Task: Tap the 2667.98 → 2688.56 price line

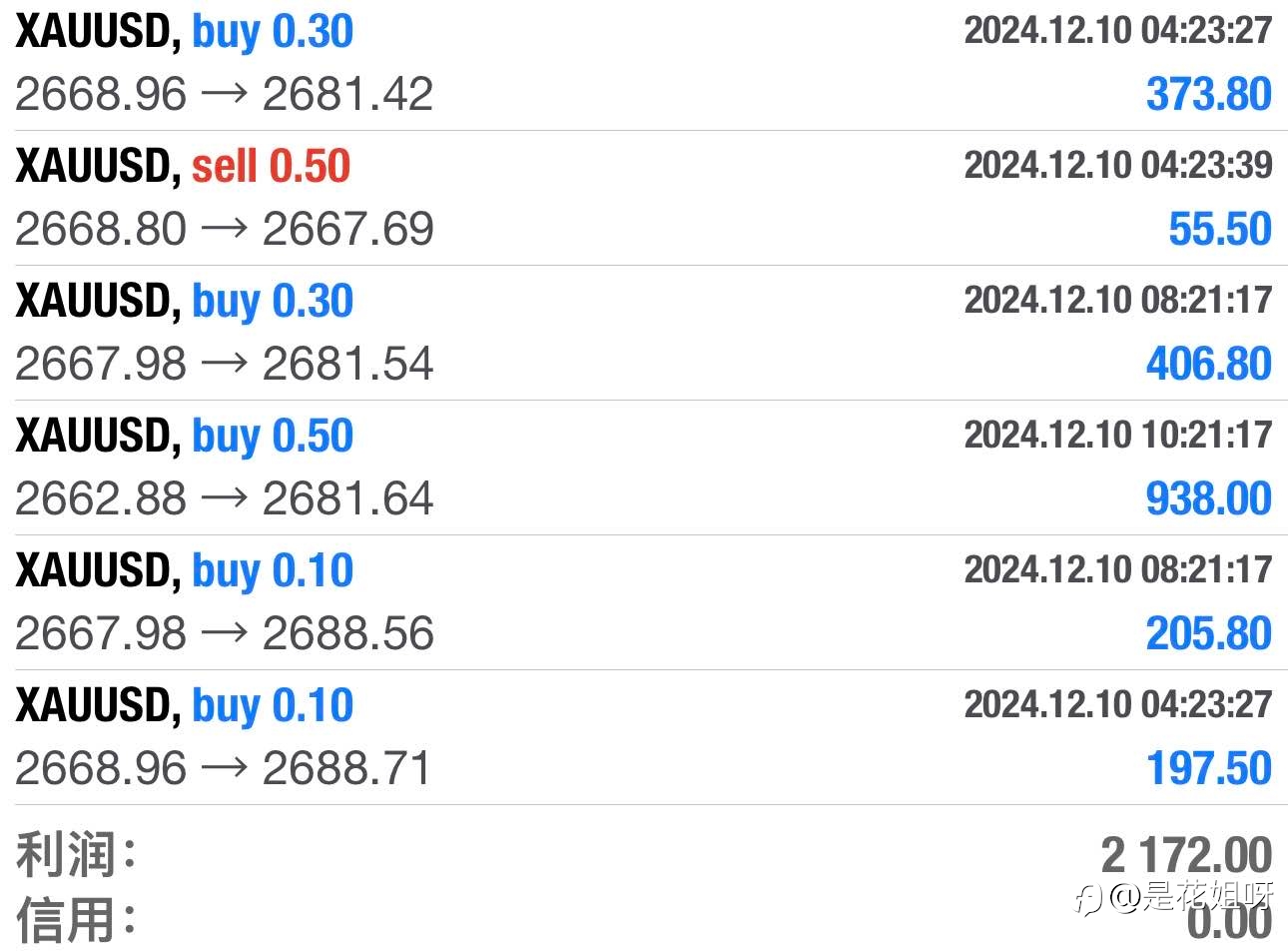Action: (x=225, y=634)
